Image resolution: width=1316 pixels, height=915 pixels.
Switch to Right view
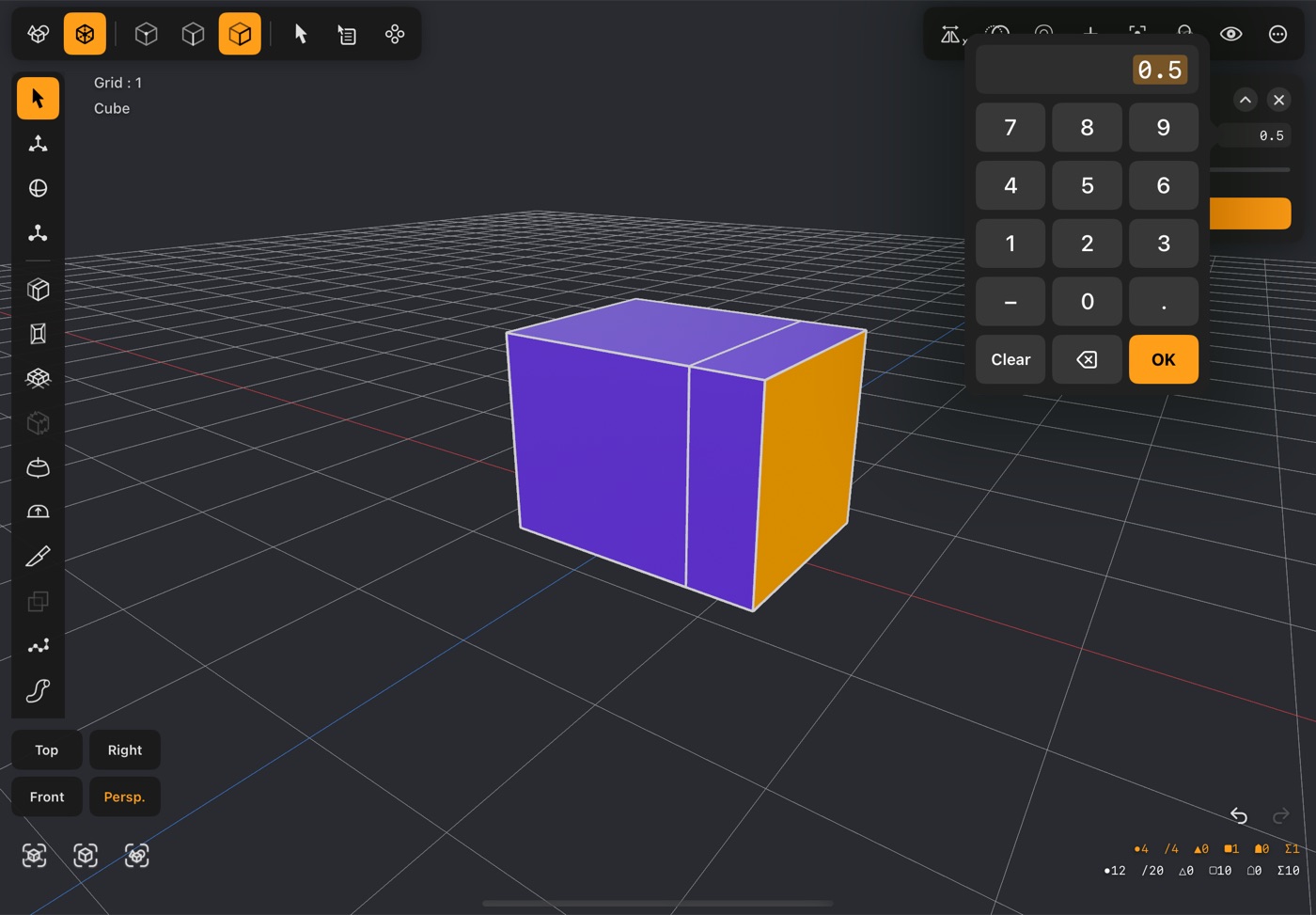(x=124, y=749)
